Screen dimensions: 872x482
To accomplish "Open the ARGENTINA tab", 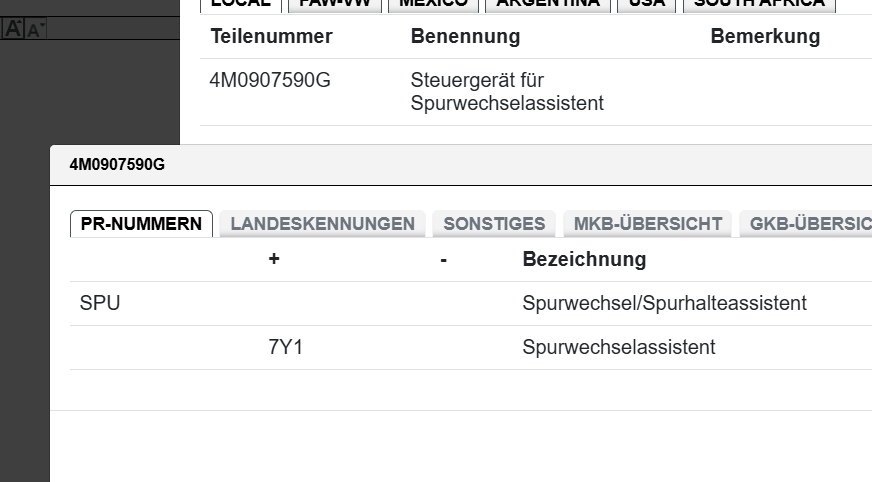I will pos(547,3).
